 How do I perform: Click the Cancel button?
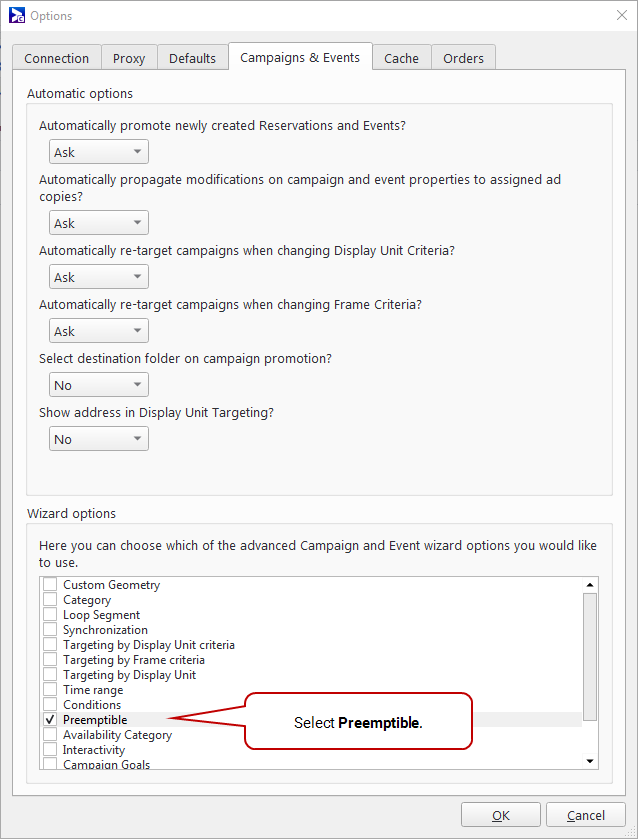point(585,815)
